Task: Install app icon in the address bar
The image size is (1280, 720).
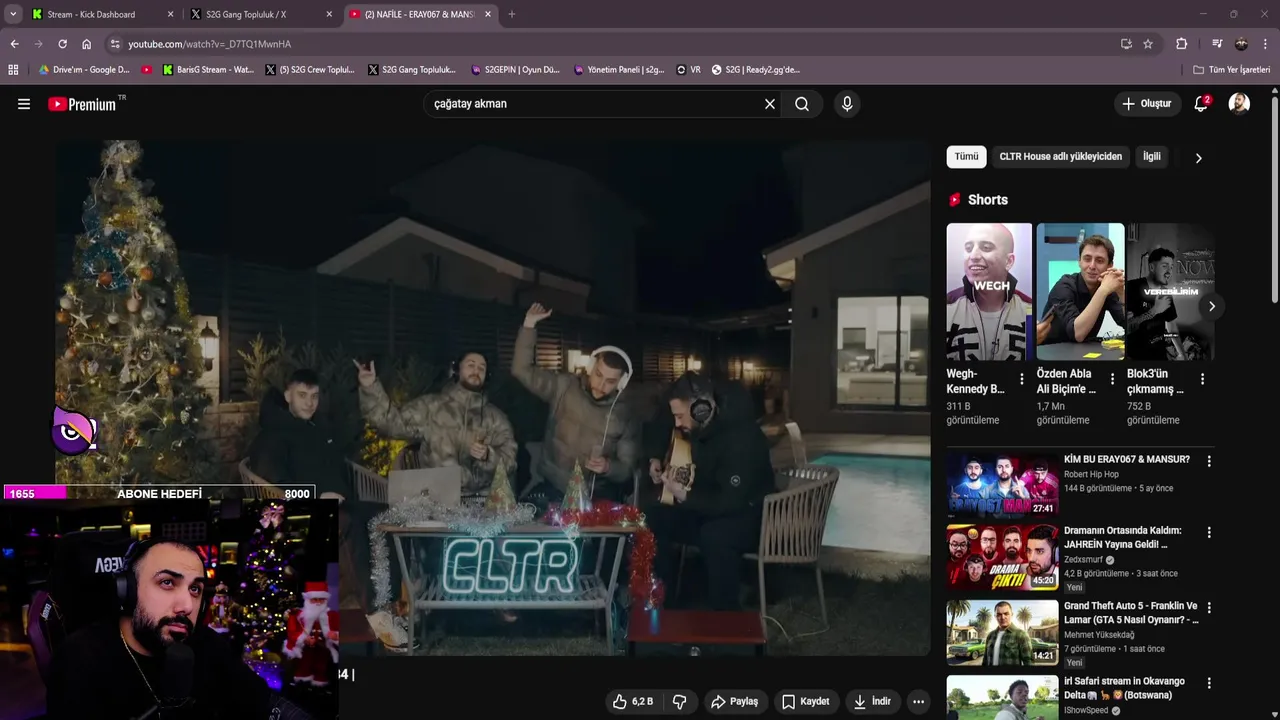Action: (x=1126, y=44)
